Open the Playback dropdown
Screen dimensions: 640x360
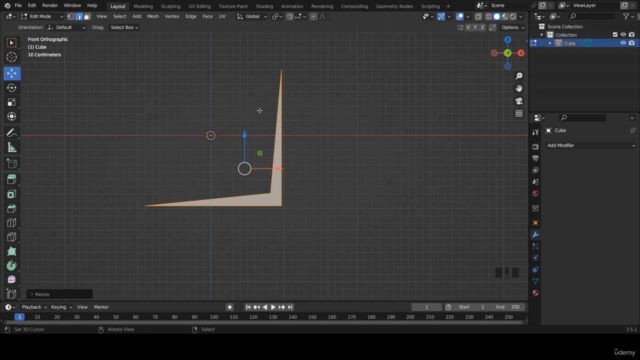click(x=34, y=307)
